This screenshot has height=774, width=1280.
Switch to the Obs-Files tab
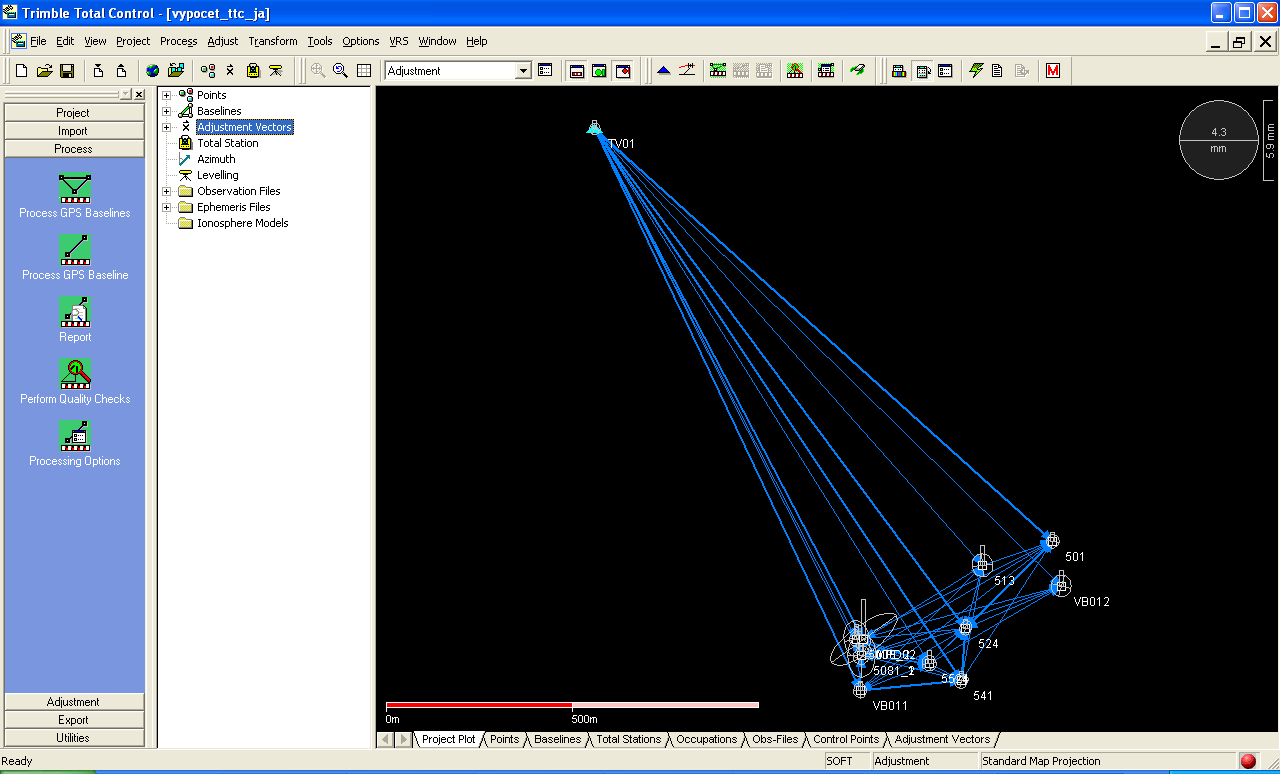pos(775,739)
